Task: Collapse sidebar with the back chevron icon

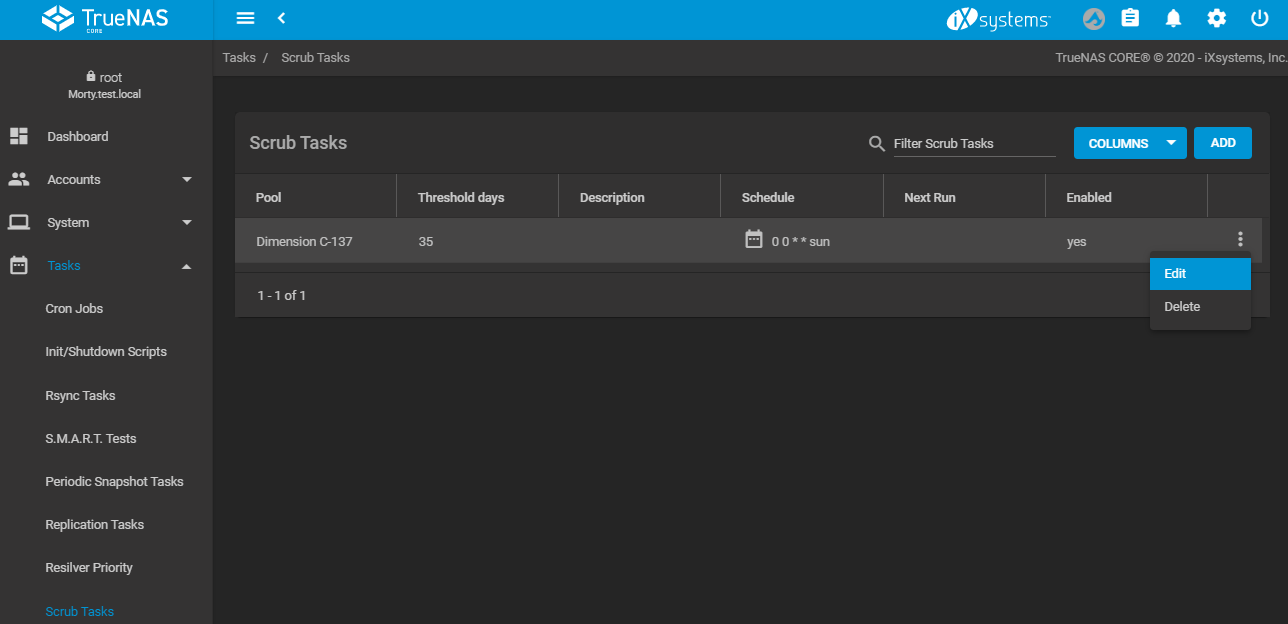Action: (x=282, y=18)
